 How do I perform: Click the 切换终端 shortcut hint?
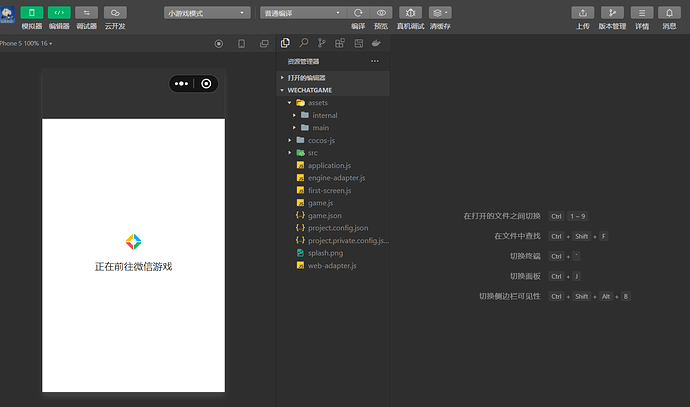pyautogui.click(x=525, y=256)
